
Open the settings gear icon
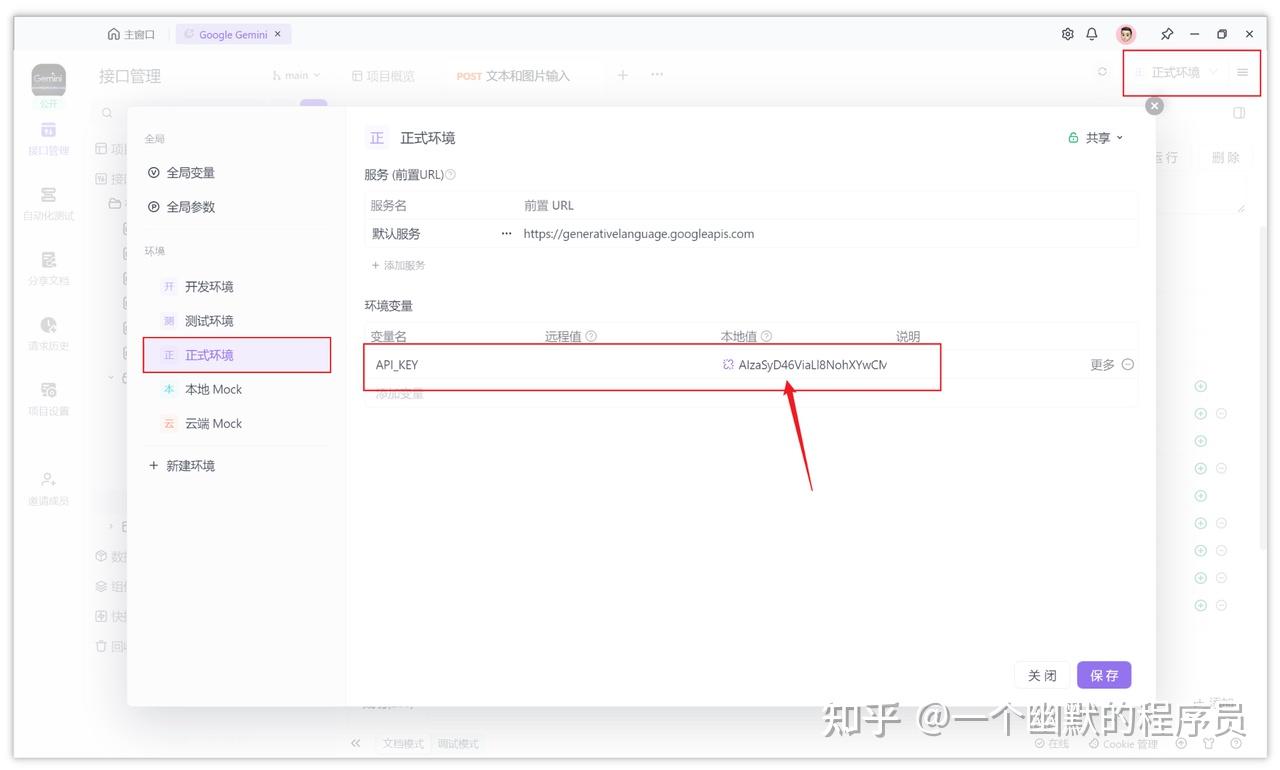click(1067, 33)
